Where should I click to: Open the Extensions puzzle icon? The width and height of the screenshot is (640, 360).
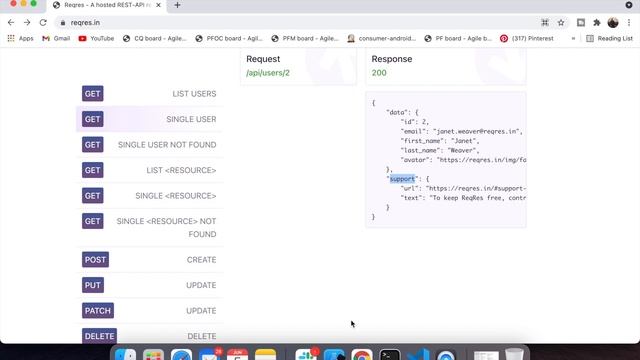tap(597, 22)
